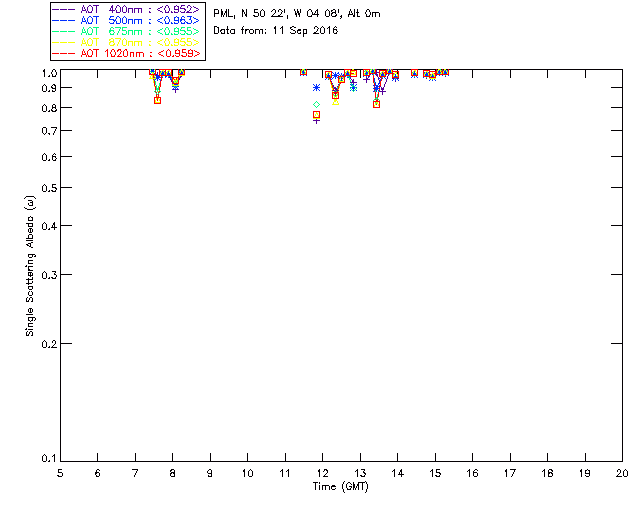The image size is (640, 512).
Task: Click the AOT 400nm legend entry
Action: click(126, 9)
